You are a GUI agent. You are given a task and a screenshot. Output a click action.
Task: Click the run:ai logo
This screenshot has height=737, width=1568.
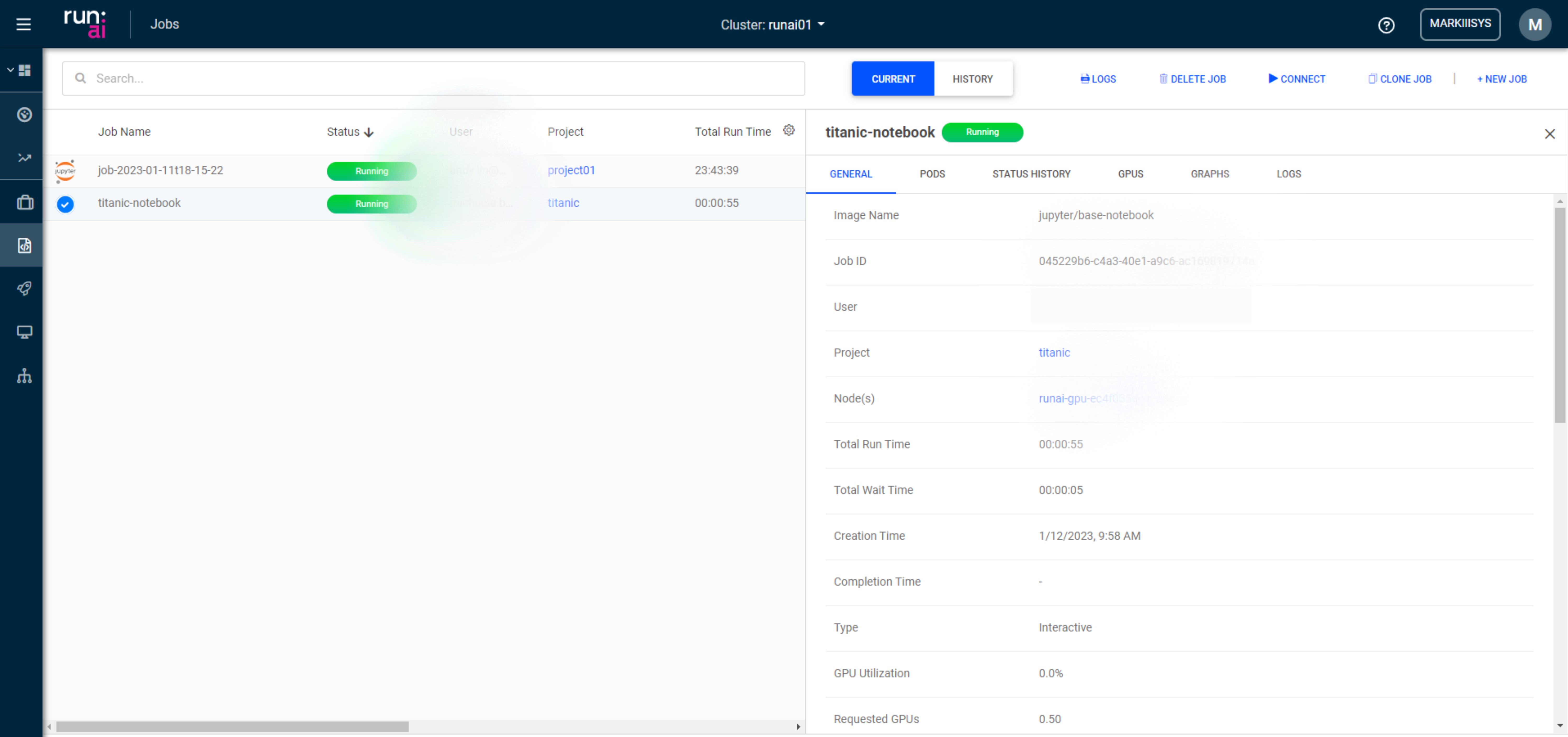[x=85, y=24]
